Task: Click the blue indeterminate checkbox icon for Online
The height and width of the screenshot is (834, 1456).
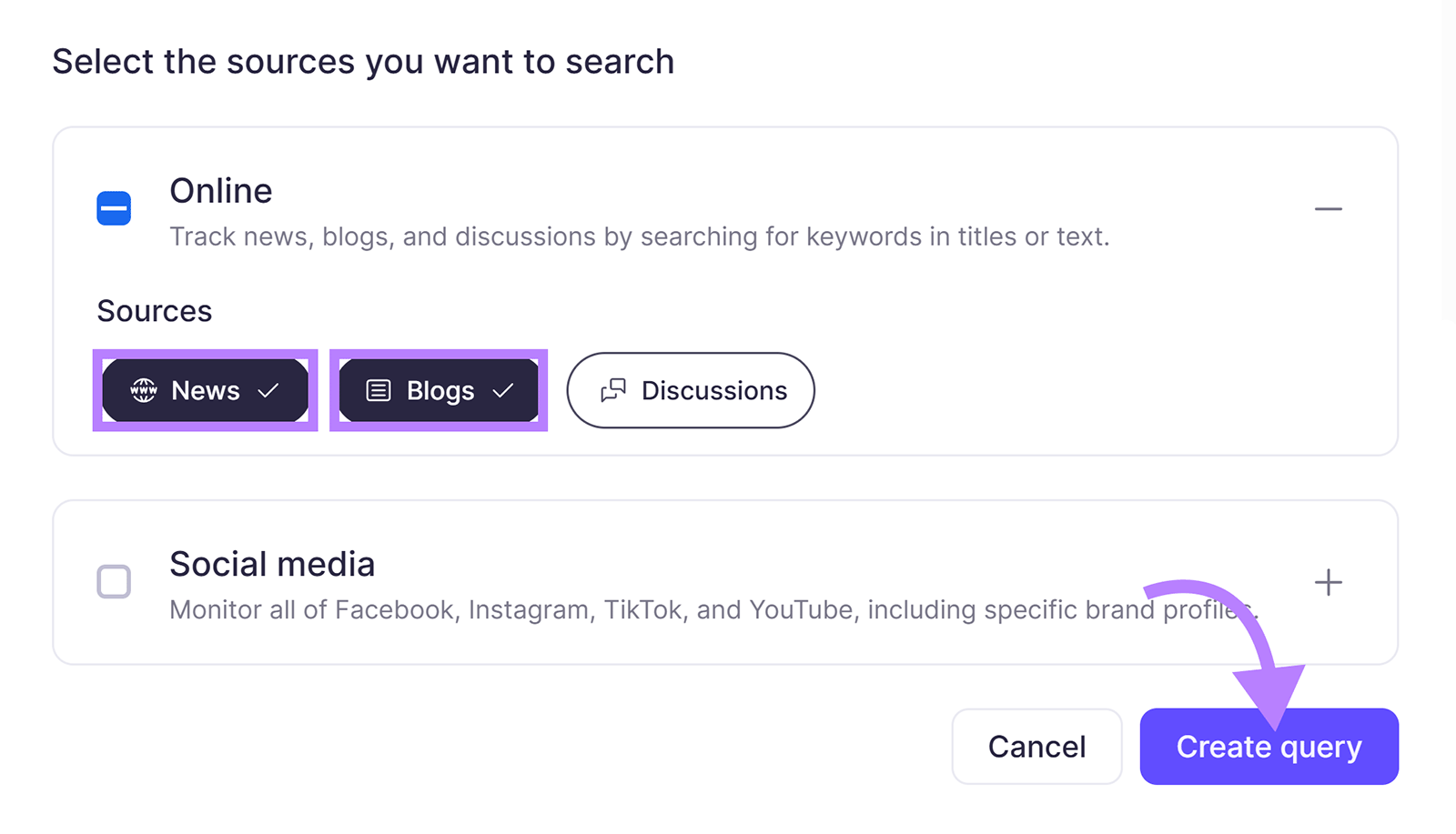Action: [x=114, y=208]
